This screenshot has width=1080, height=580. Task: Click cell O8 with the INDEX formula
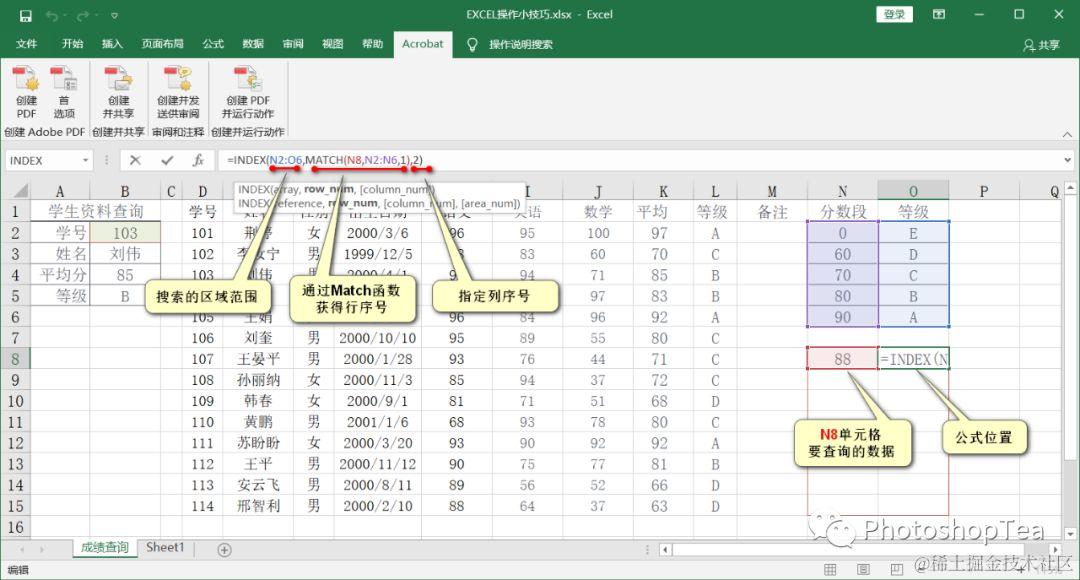click(914, 359)
